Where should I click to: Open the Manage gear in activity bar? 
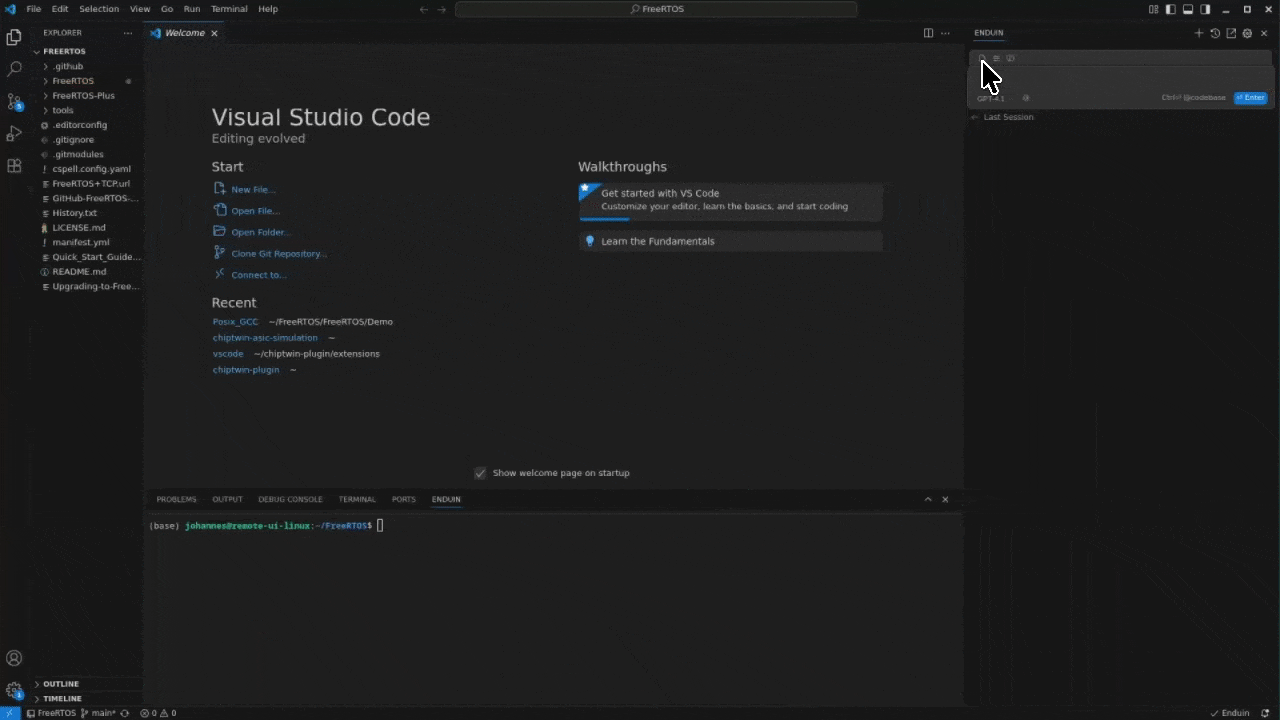coord(14,690)
